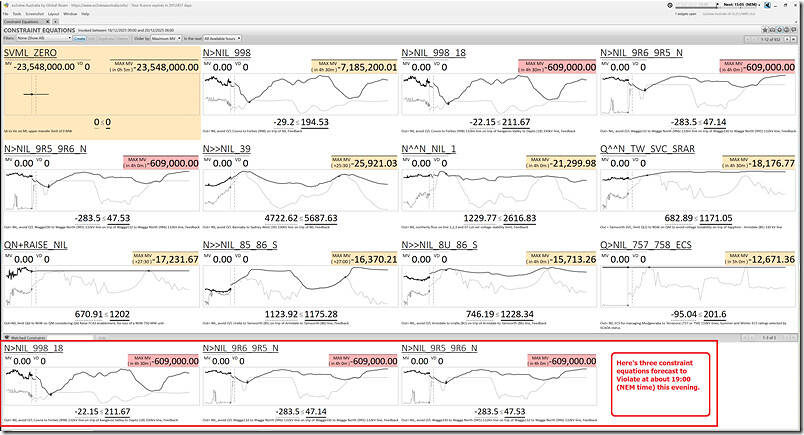Open the All Available hours dropdown

click(222, 38)
